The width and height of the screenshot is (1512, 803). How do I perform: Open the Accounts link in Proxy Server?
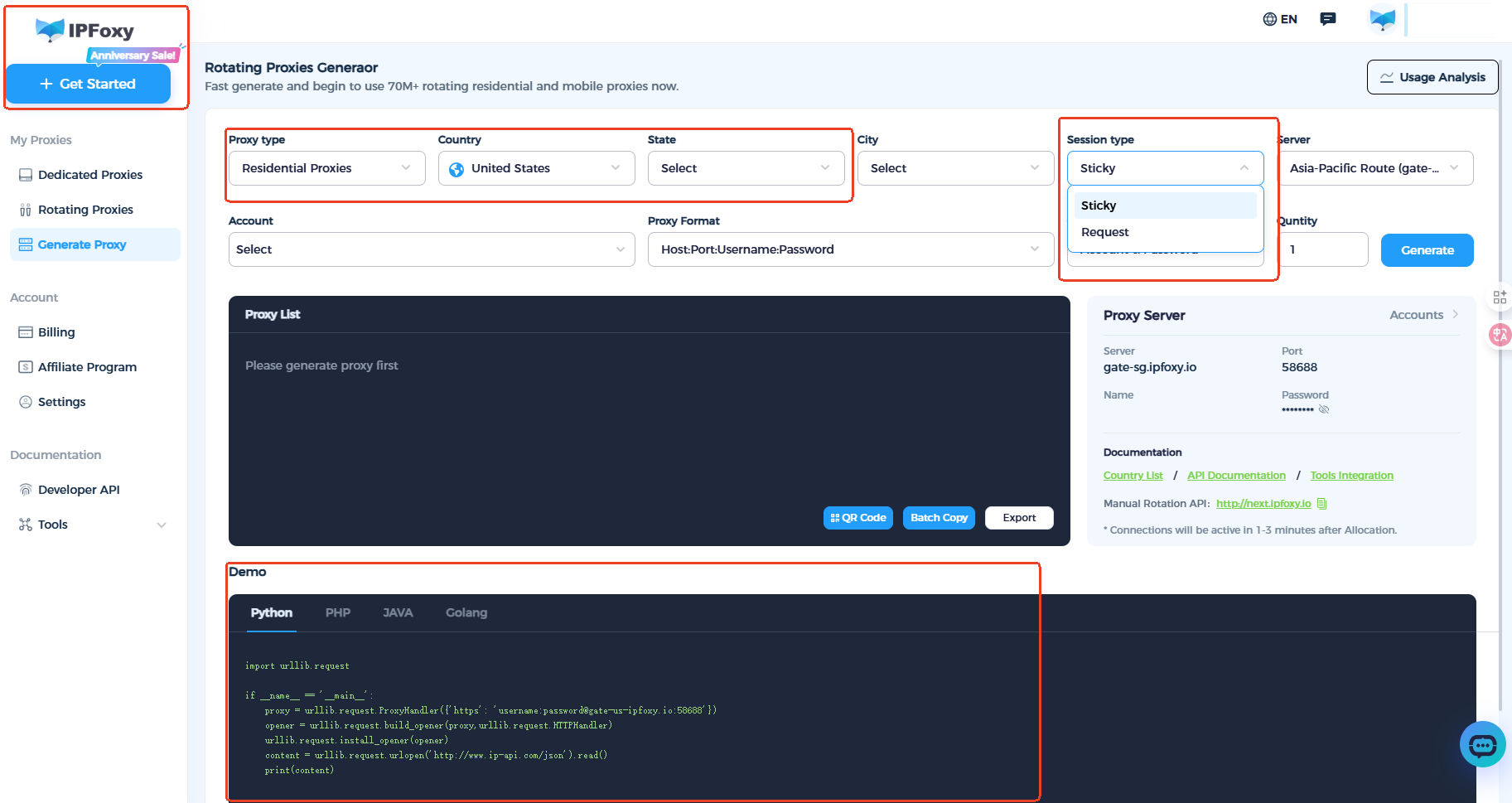click(x=1424, y=315)
